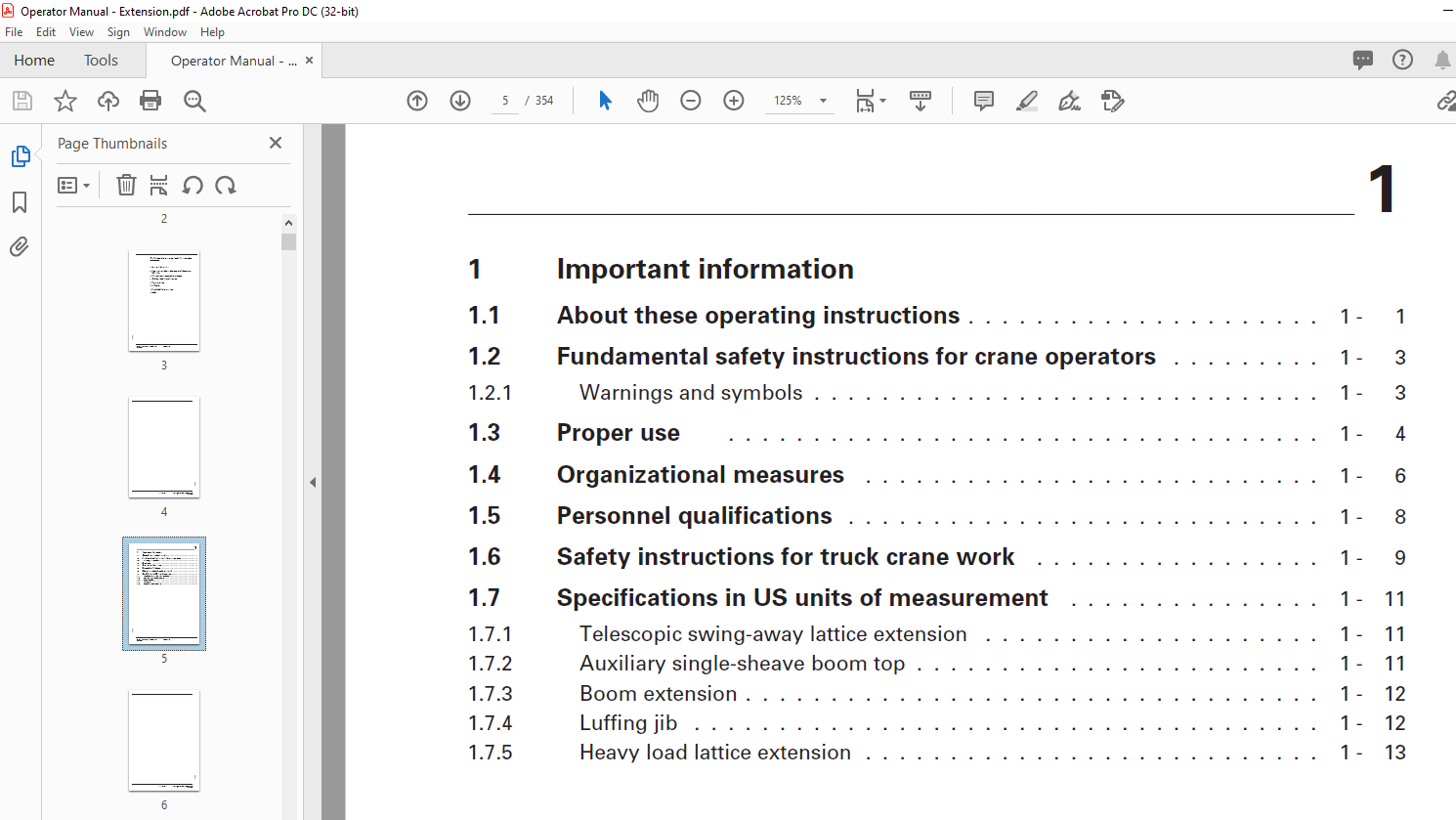Click the Stamp or edit tool icon
1456x820 pixels.
point(1113,101)
